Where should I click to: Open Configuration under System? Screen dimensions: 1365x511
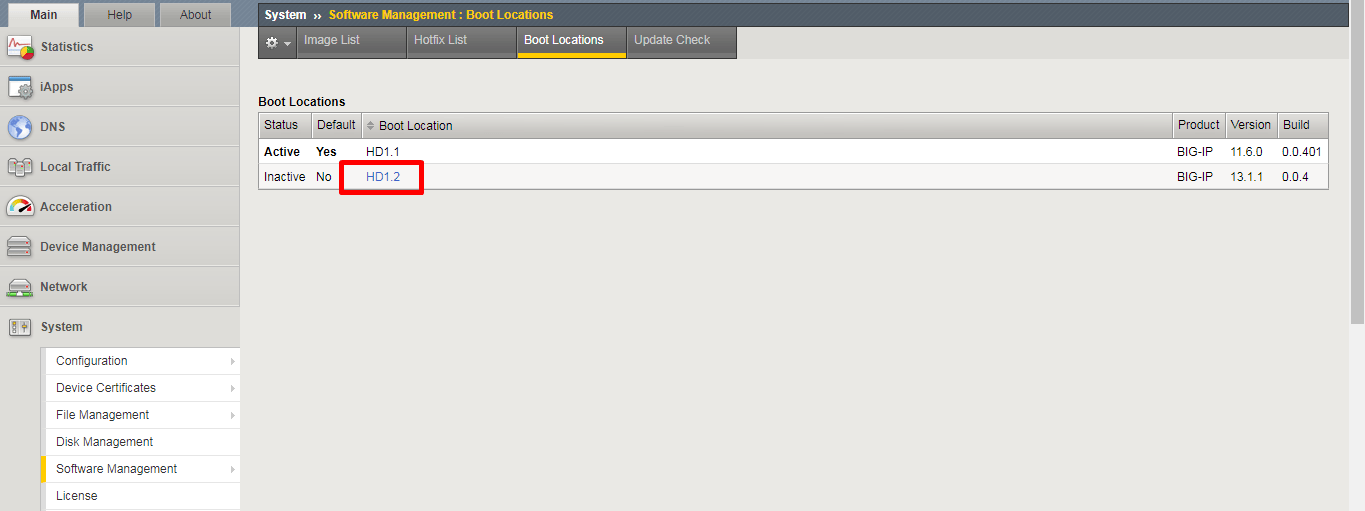(141, 361)
